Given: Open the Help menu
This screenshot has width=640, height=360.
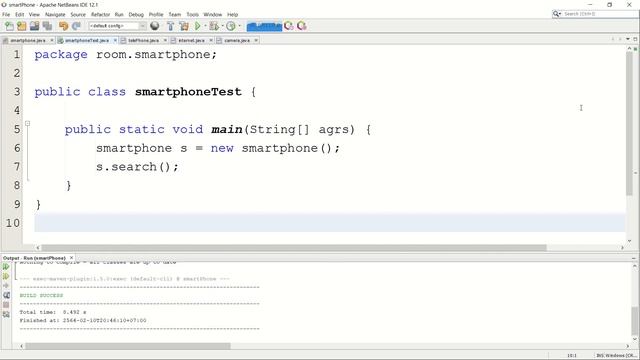Looking at the screenshot, I should point(232,14).
